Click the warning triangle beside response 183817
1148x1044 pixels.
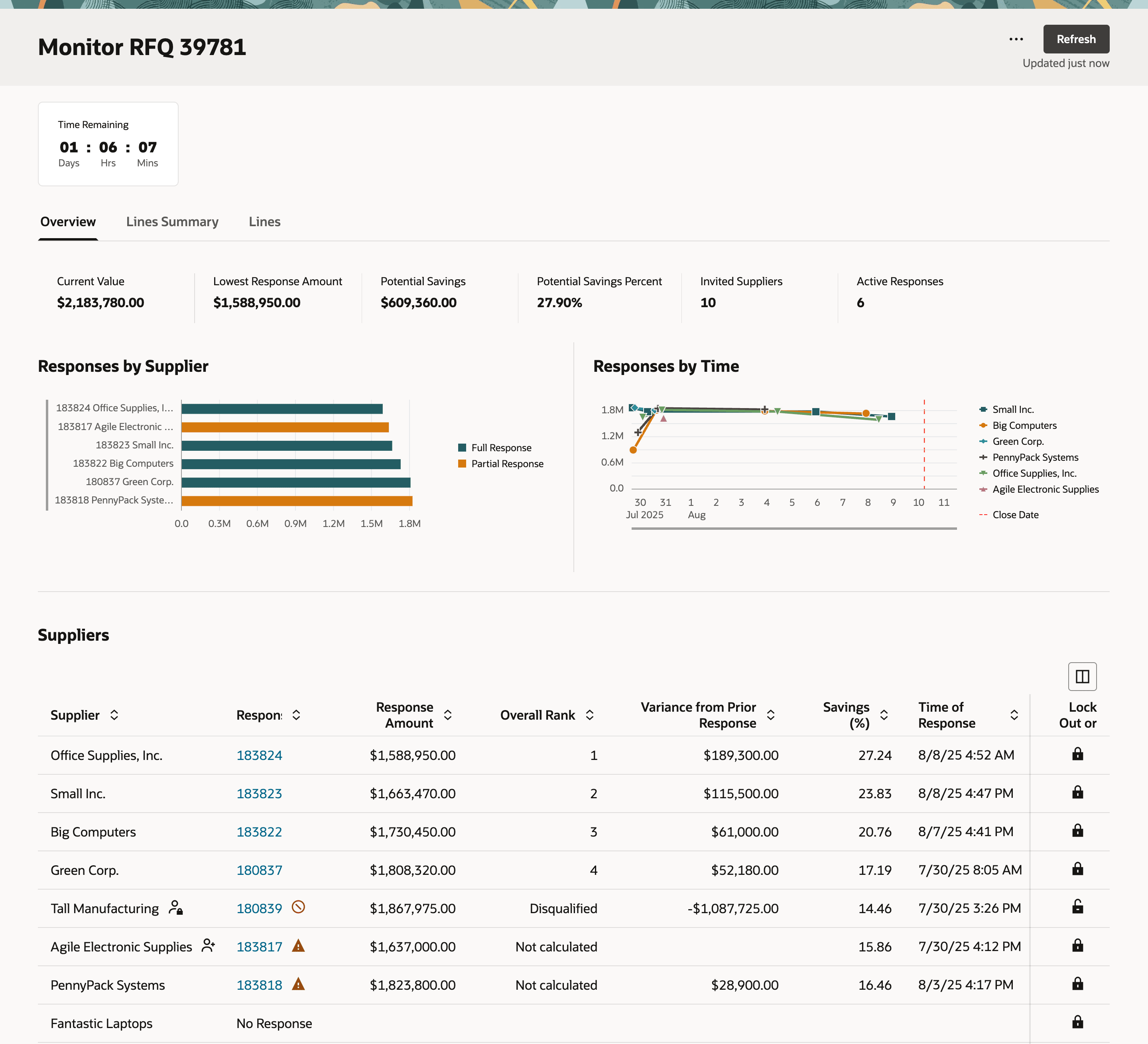pos(298,946)
